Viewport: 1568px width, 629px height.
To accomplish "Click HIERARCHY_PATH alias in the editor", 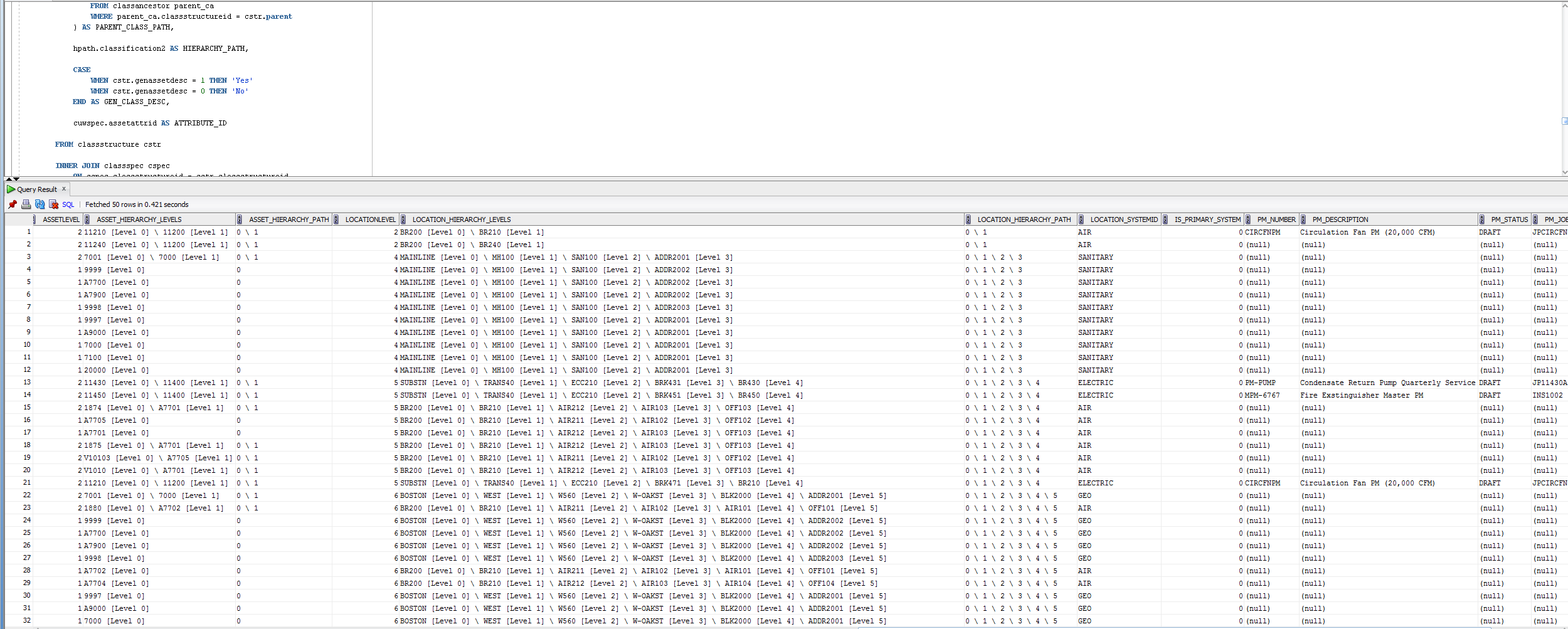I will tap(213, 48).
